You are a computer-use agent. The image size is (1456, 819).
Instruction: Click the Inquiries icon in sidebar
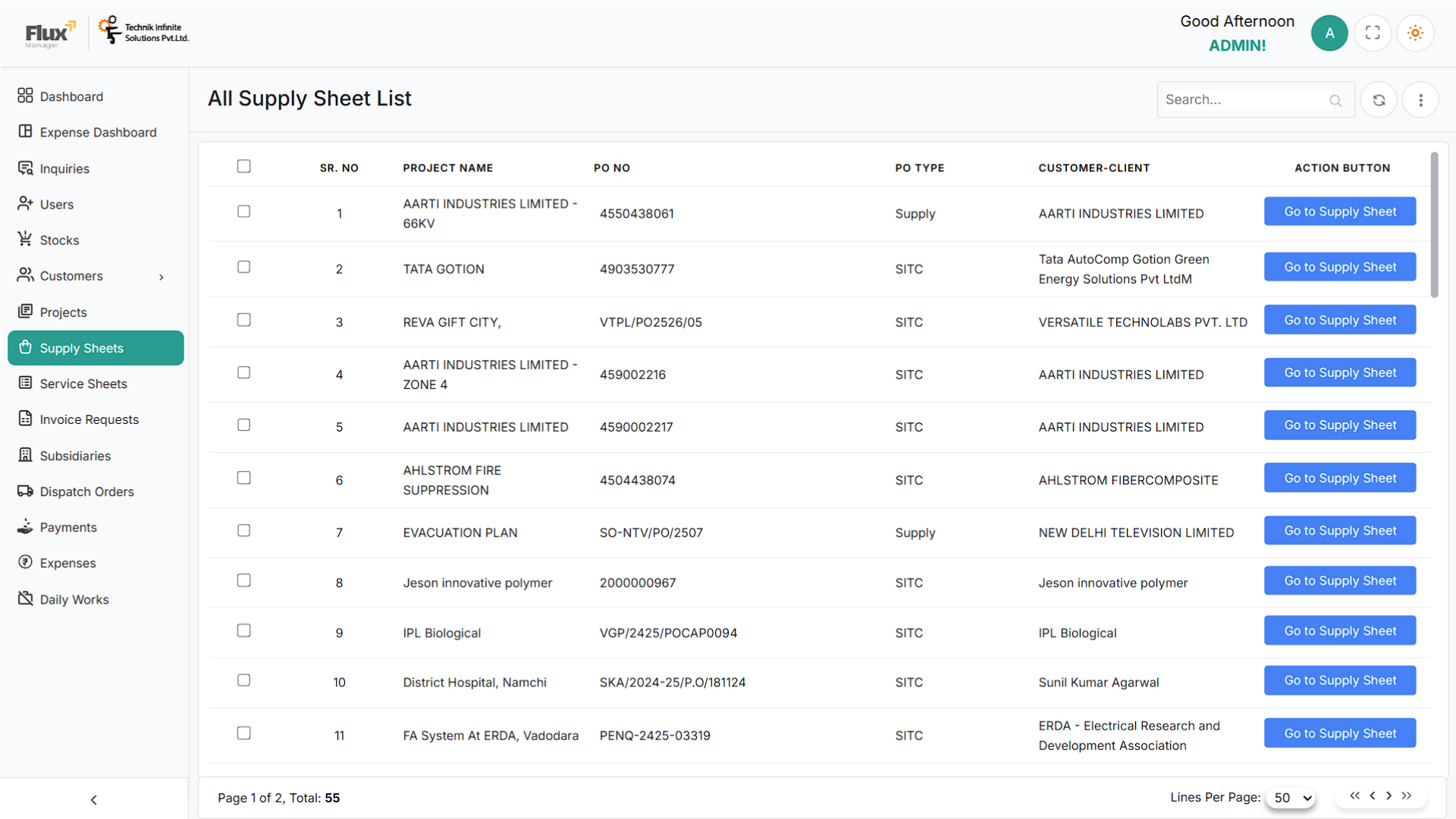(25, 168)
